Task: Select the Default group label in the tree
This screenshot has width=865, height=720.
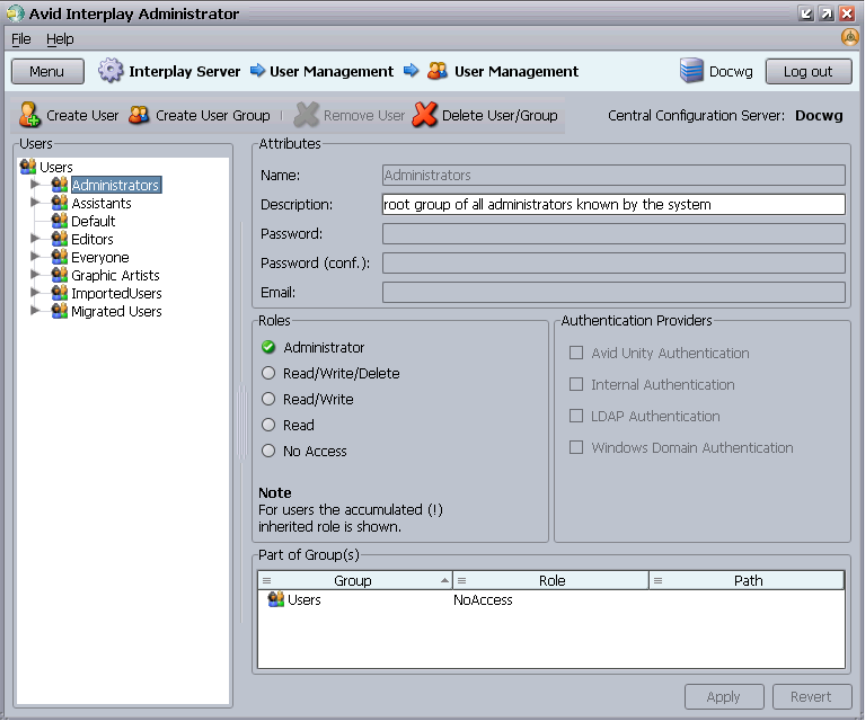Action: 93,221
